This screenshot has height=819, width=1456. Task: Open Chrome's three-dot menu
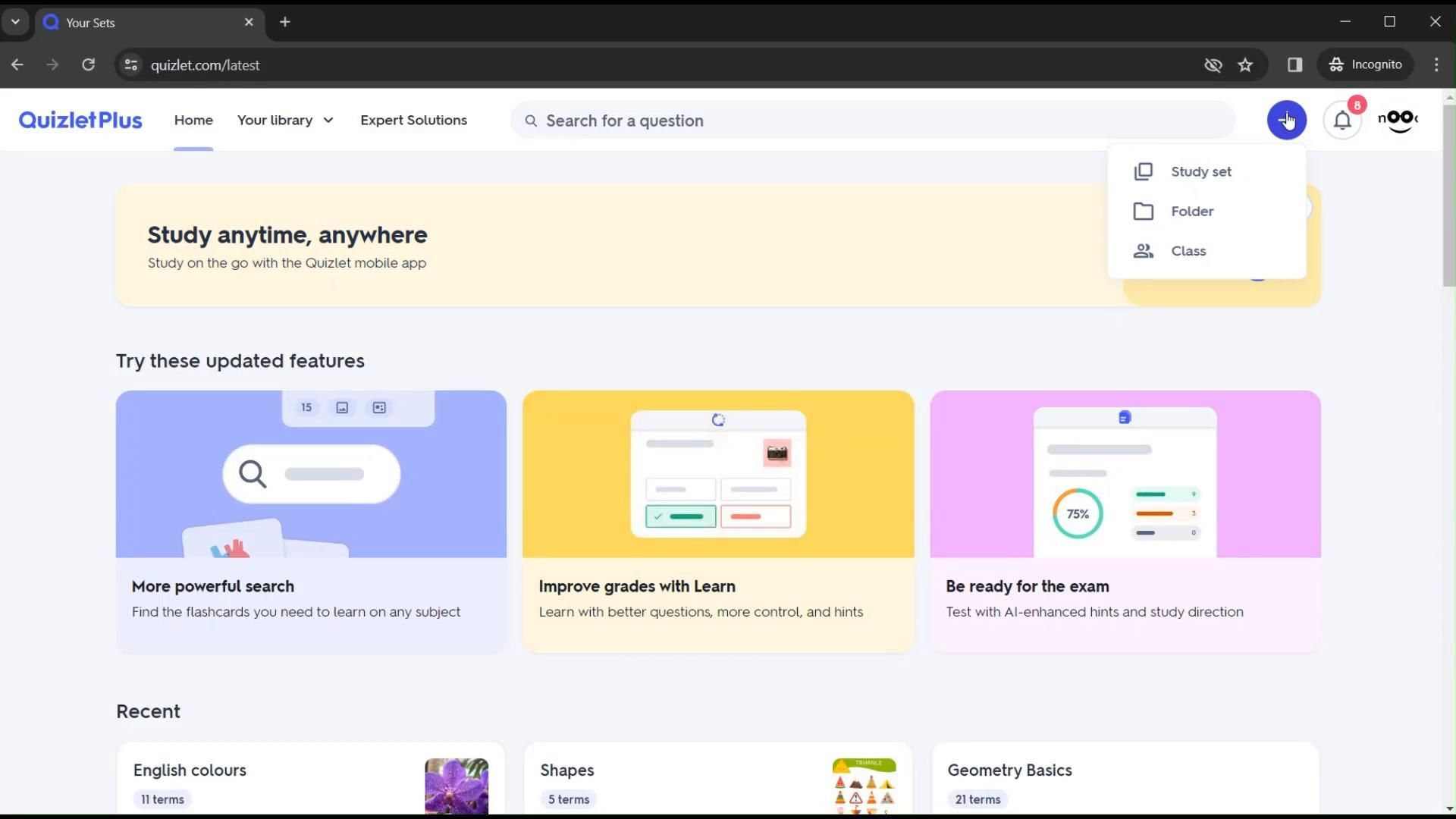pyautogui.click(x=1436, y=65)
